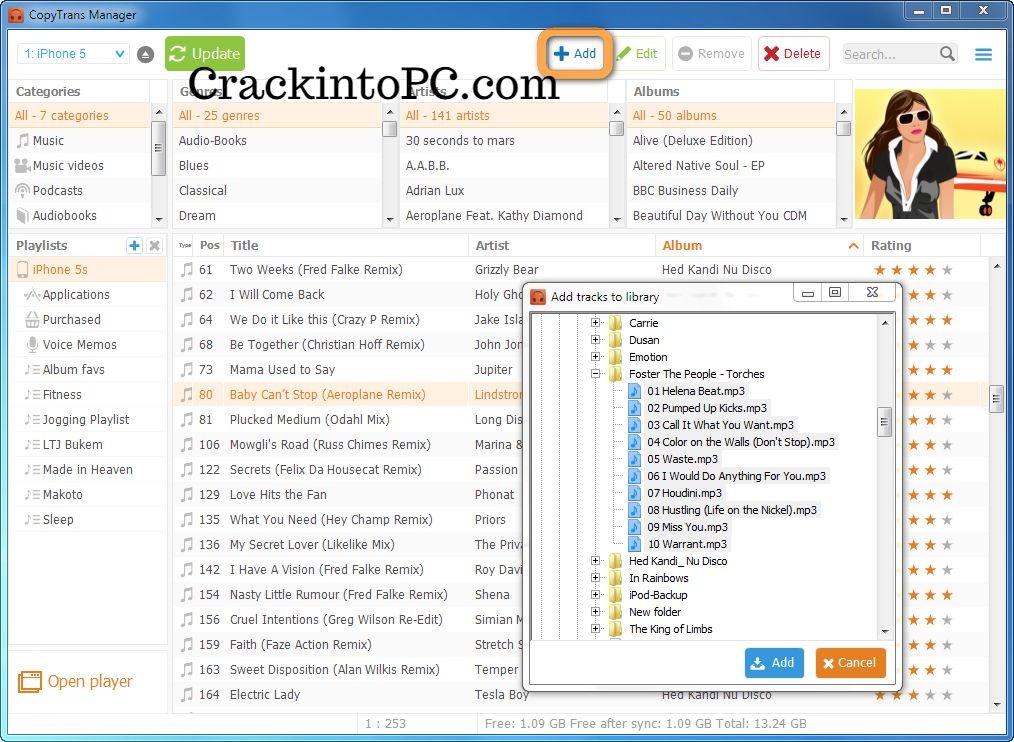Expand the New folder node
This screenshot has height=742, width=1014.
(x=595, y=611)
